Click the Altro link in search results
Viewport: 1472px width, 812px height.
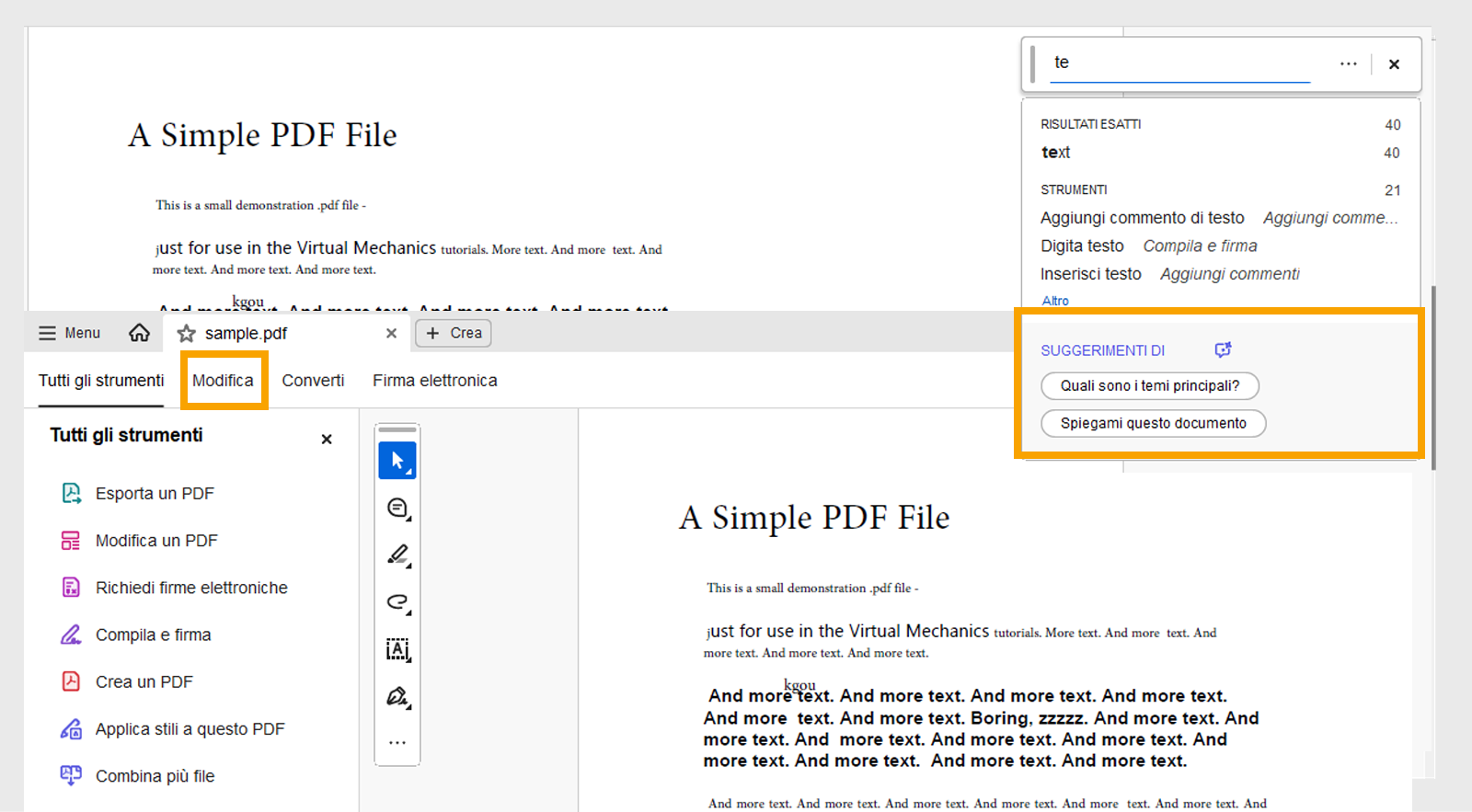click(x=1055, y=301)
